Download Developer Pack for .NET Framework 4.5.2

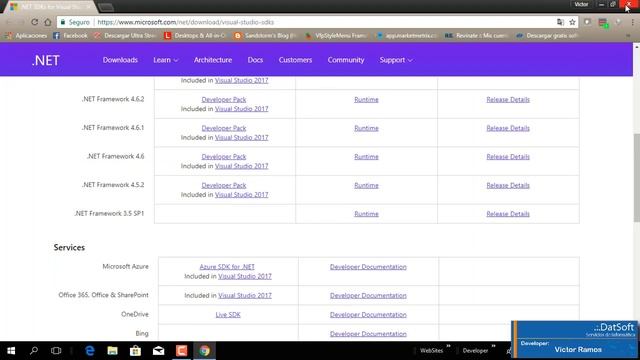(x=224, y=185)
